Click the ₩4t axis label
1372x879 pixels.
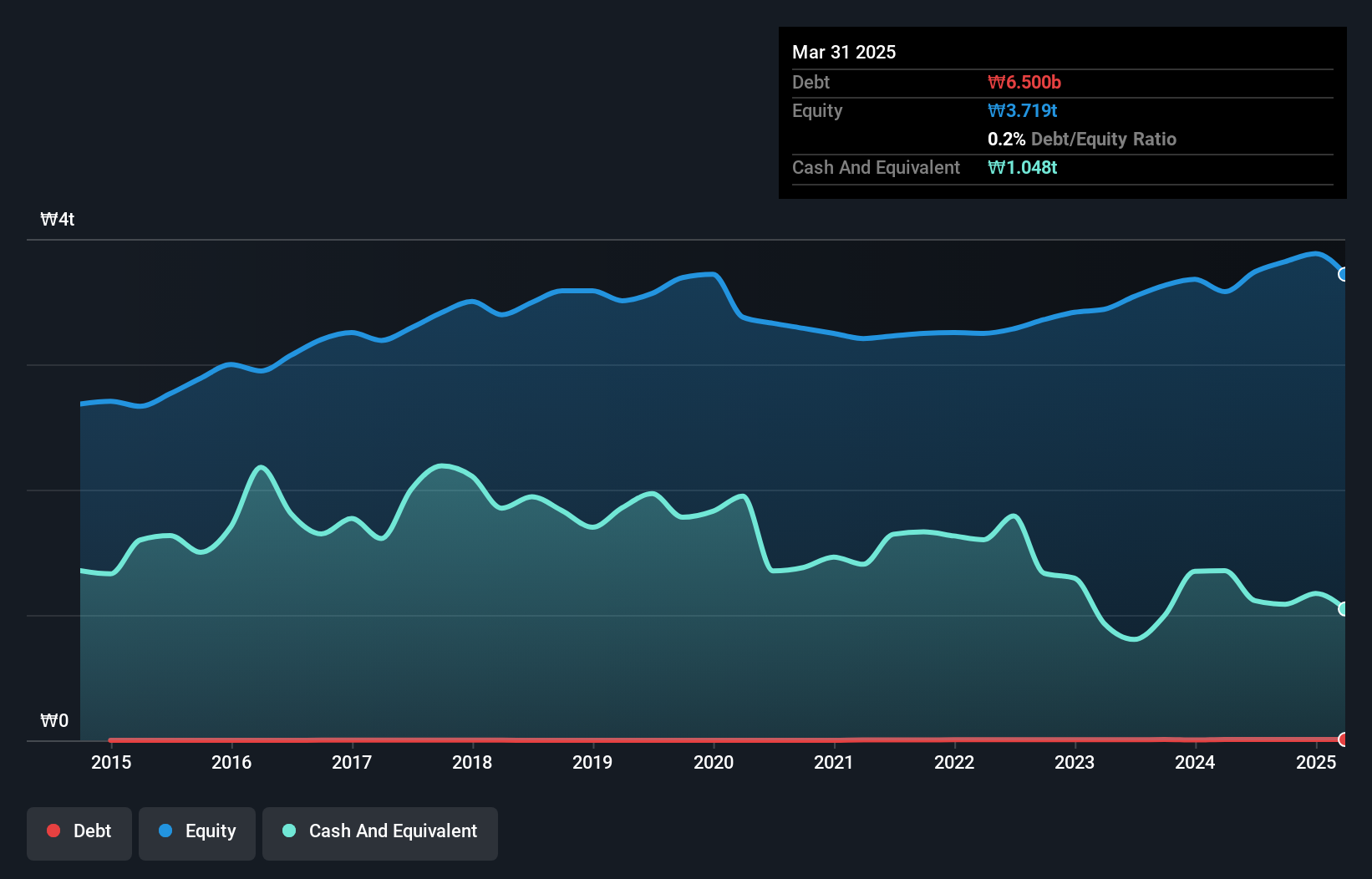click(x=58, y=220)
